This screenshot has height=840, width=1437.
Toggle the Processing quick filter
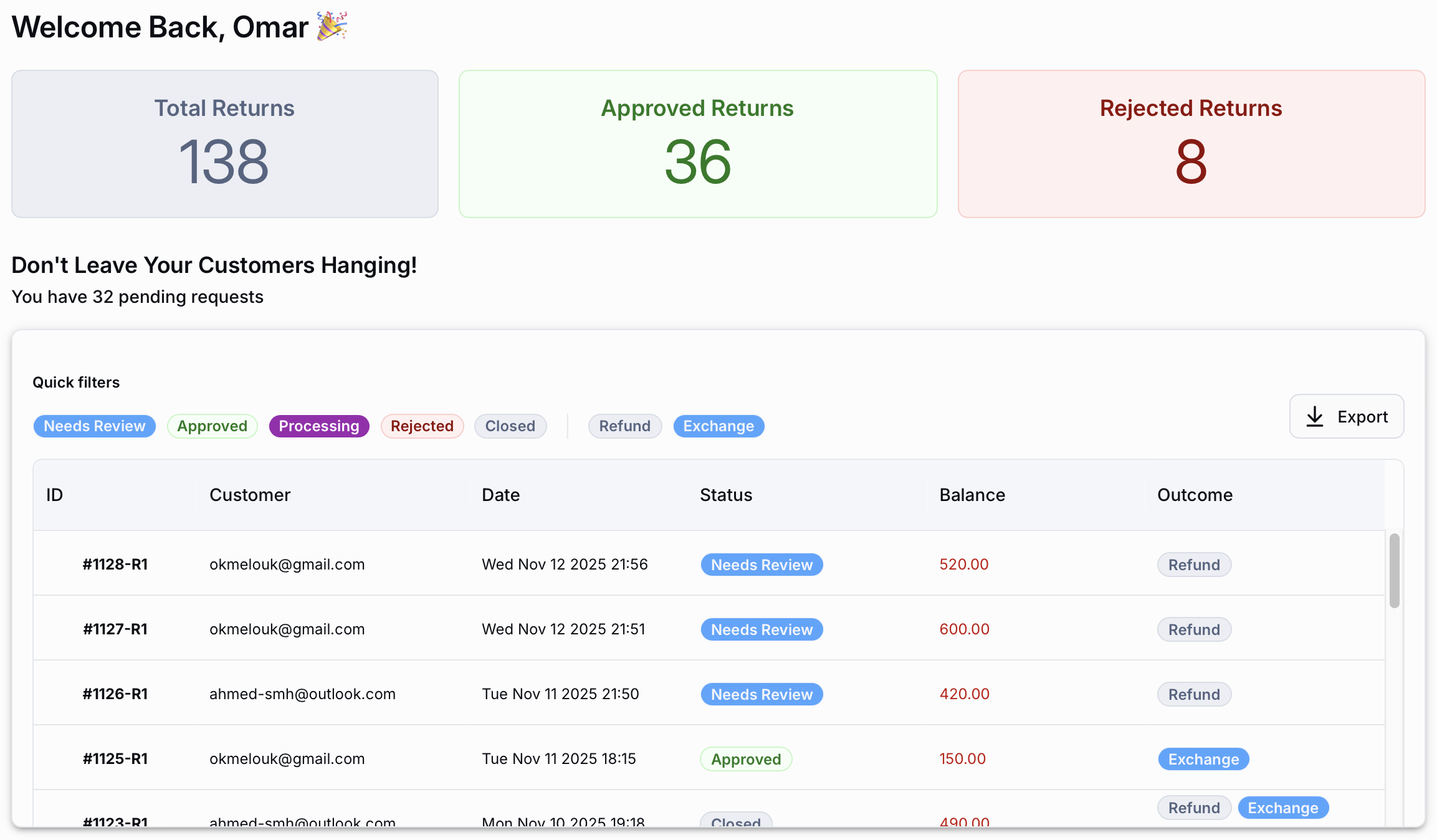tap(318, 426)
